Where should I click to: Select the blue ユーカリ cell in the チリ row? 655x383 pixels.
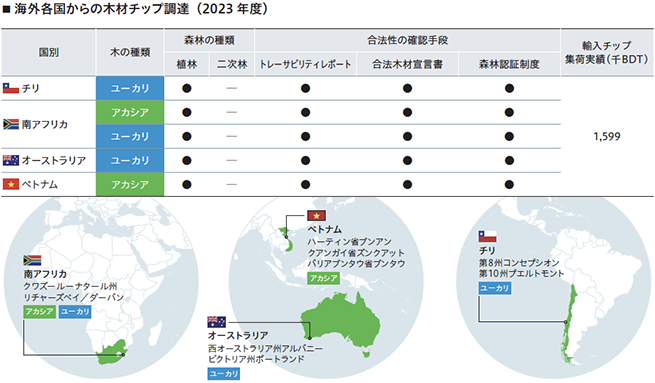130,88
